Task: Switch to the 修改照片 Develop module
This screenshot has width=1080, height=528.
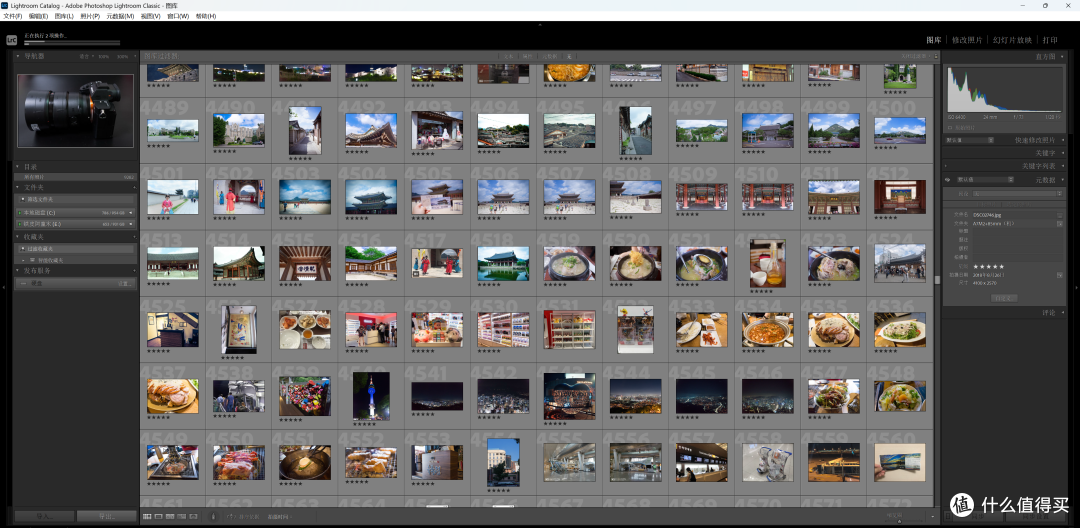Action: click(x=967, y=40)
